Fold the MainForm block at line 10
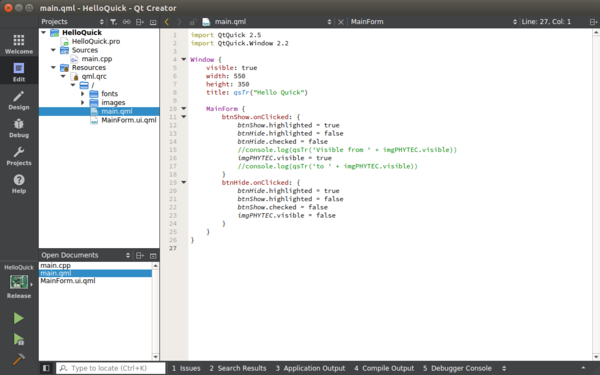Image resolution: width=600 pixels, height=375 pixels. tap(184, 109)
